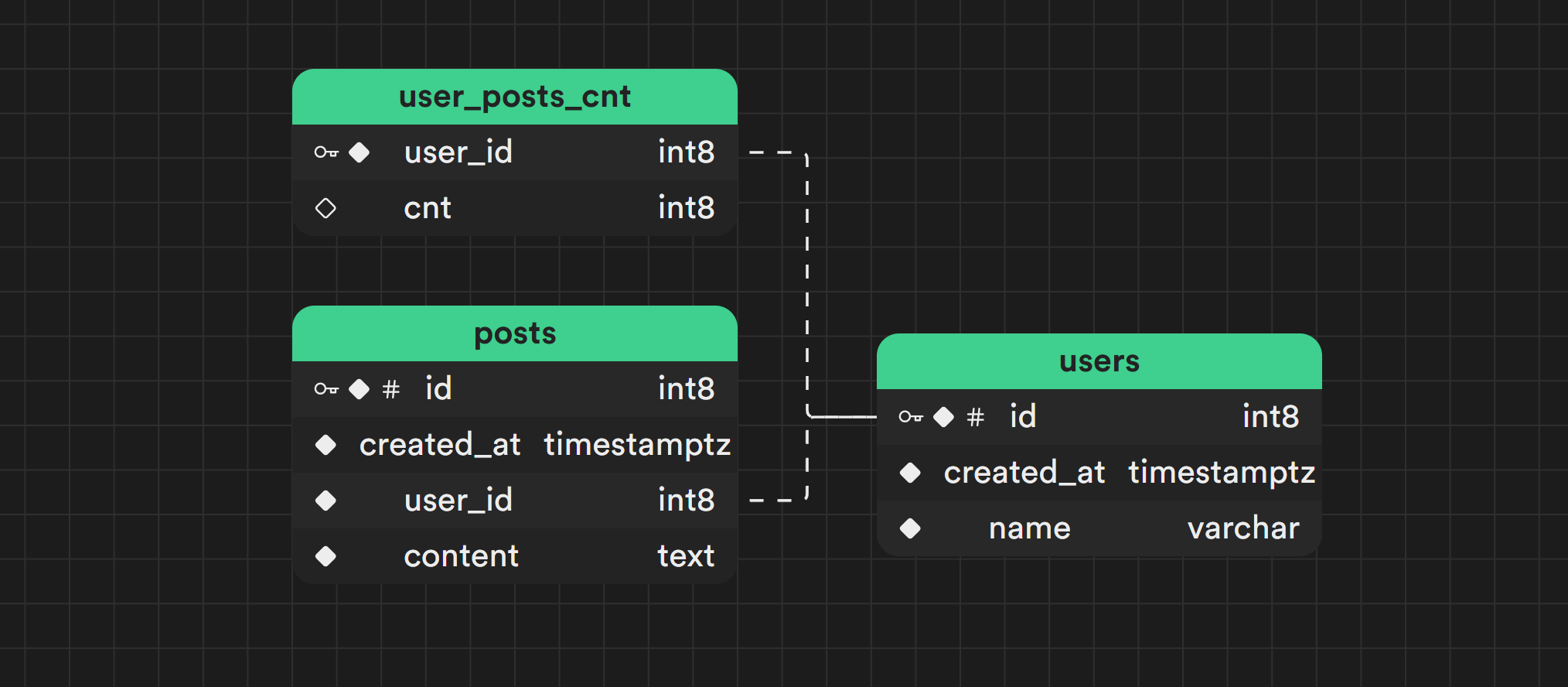Click int8 type of users id
Image resolution: width=1568 pixels, height=687 pixels.
click(x=1271, y=417)
